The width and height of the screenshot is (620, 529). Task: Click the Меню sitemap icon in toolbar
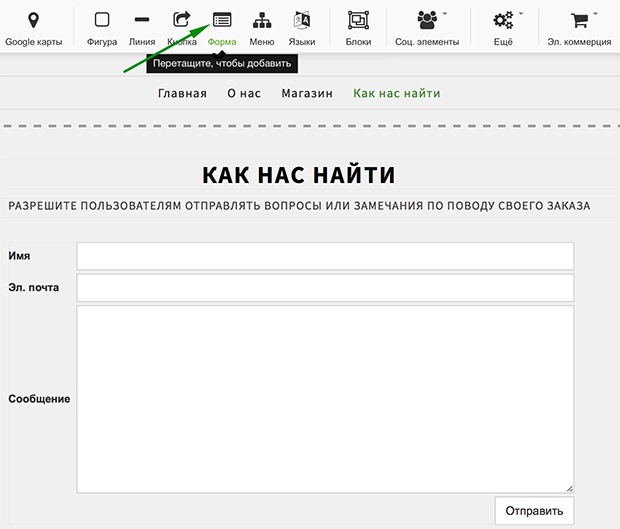[x=262, y=20]
